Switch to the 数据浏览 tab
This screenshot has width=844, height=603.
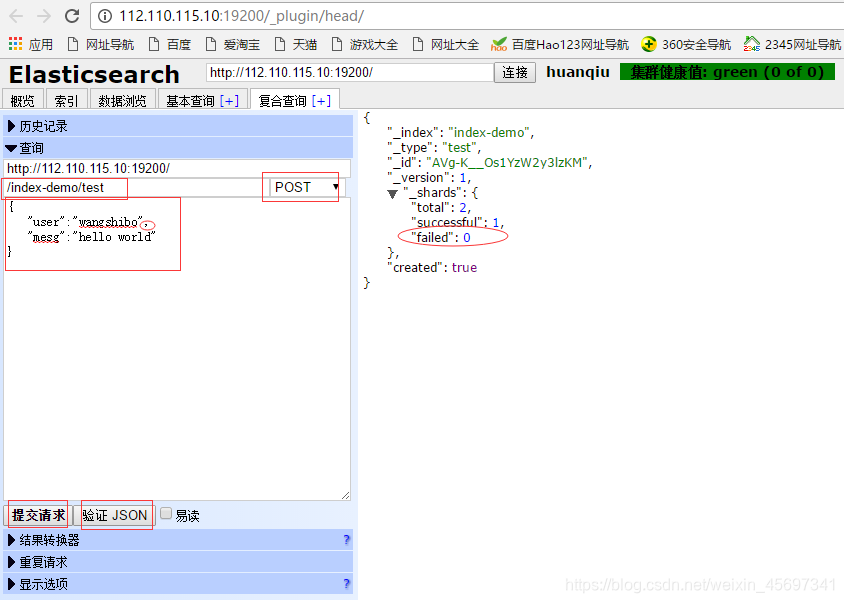tap(122, 100)
